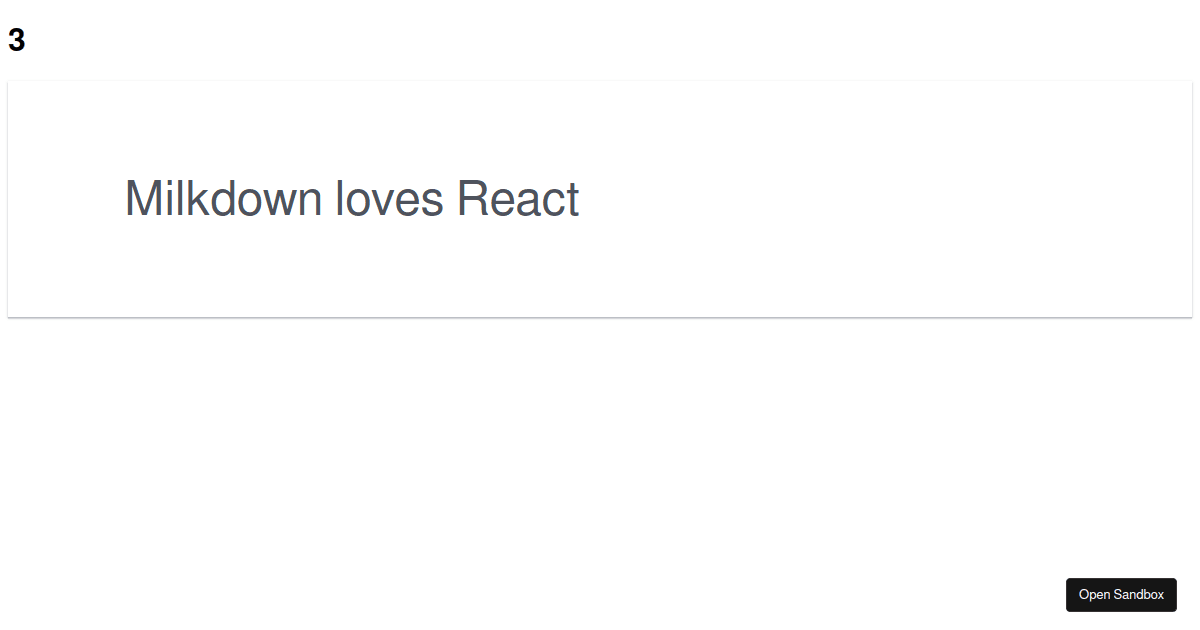Place cursor right after the word React
The image size is (1200, 630).
581,198
